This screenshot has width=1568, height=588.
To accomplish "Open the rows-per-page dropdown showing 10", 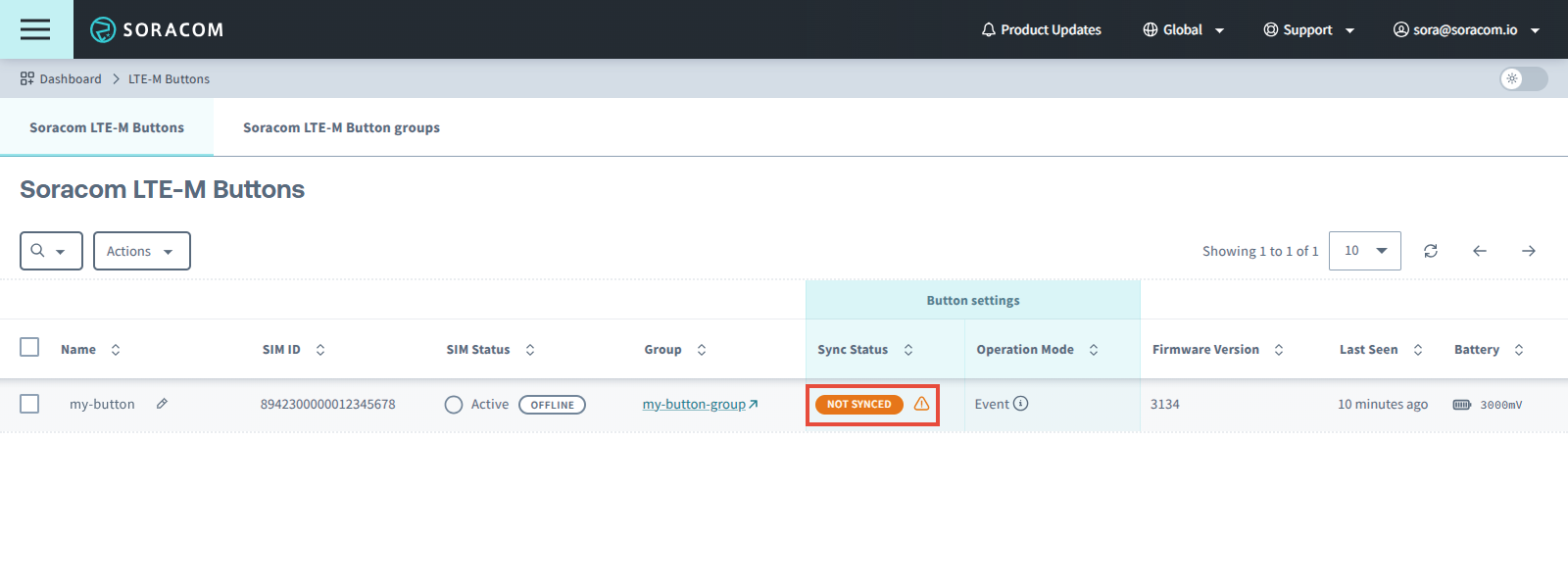I will (1364, 251).
